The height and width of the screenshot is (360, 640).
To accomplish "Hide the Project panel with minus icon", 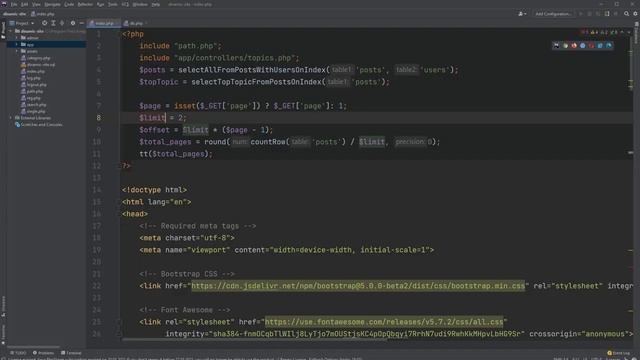I will 81,23.
